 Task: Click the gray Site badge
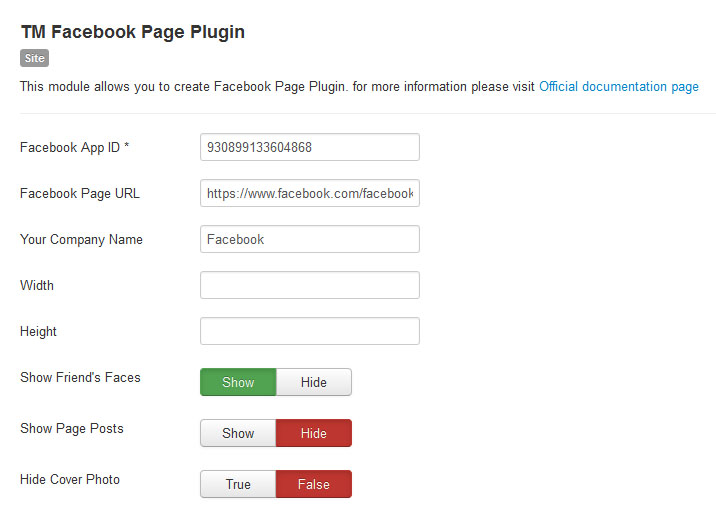(x=34, y=58)
